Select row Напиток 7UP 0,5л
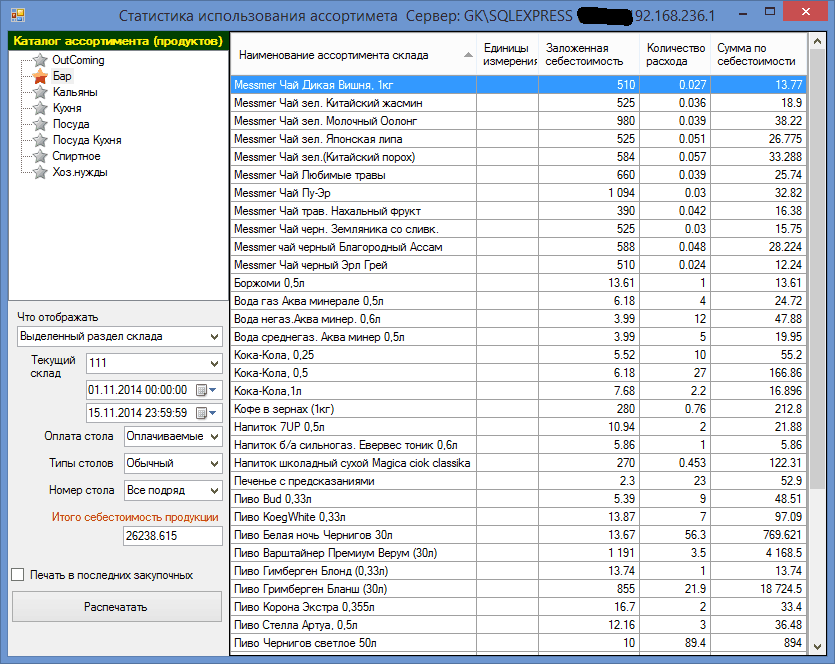 518,427
